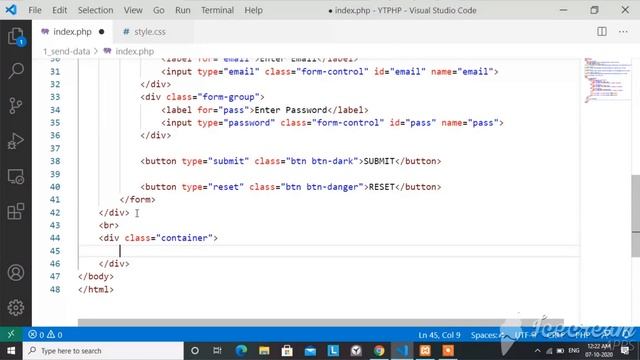
Task: Click the ENG language indicator in the tray
Action: pyautogui.click(x=573, y=351)
